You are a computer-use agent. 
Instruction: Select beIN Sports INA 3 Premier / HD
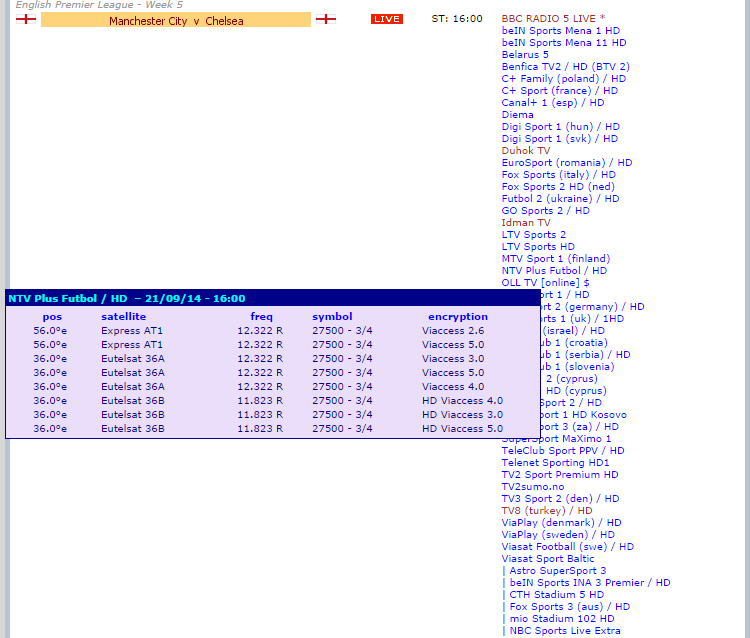590,582
